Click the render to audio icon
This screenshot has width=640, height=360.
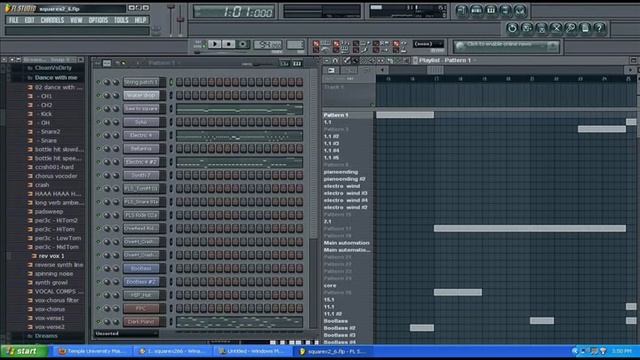click(541, 28)
